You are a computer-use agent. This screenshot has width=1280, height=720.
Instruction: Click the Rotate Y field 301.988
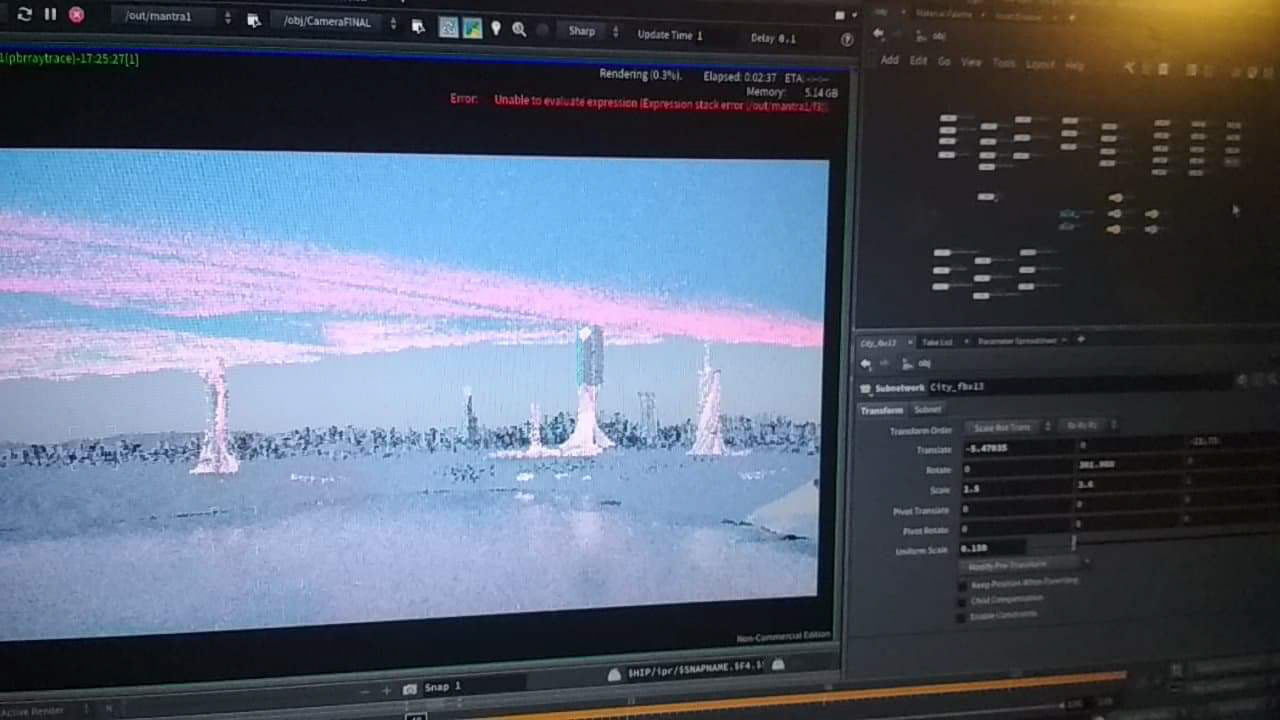[1130, 465]
